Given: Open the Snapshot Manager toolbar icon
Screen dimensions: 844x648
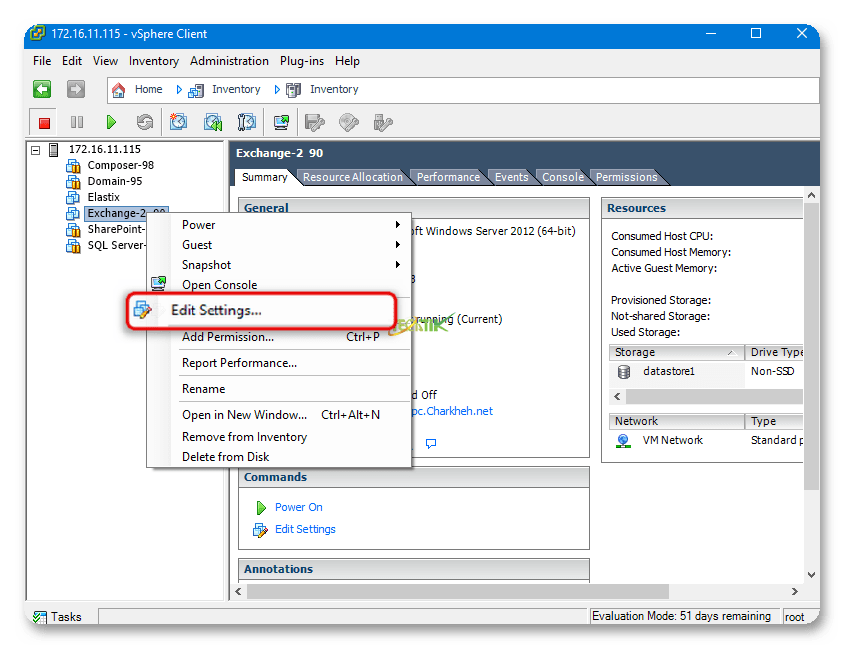Looking at the screenshot, I should point(247,122).
